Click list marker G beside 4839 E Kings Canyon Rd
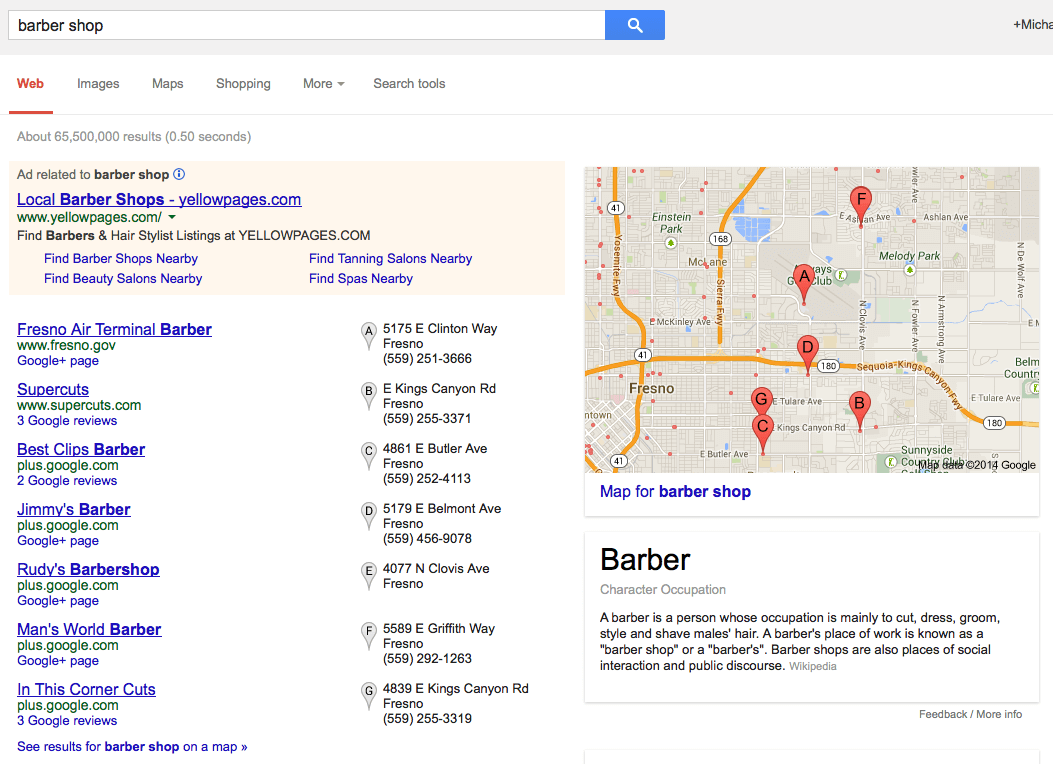 [368, 695]
